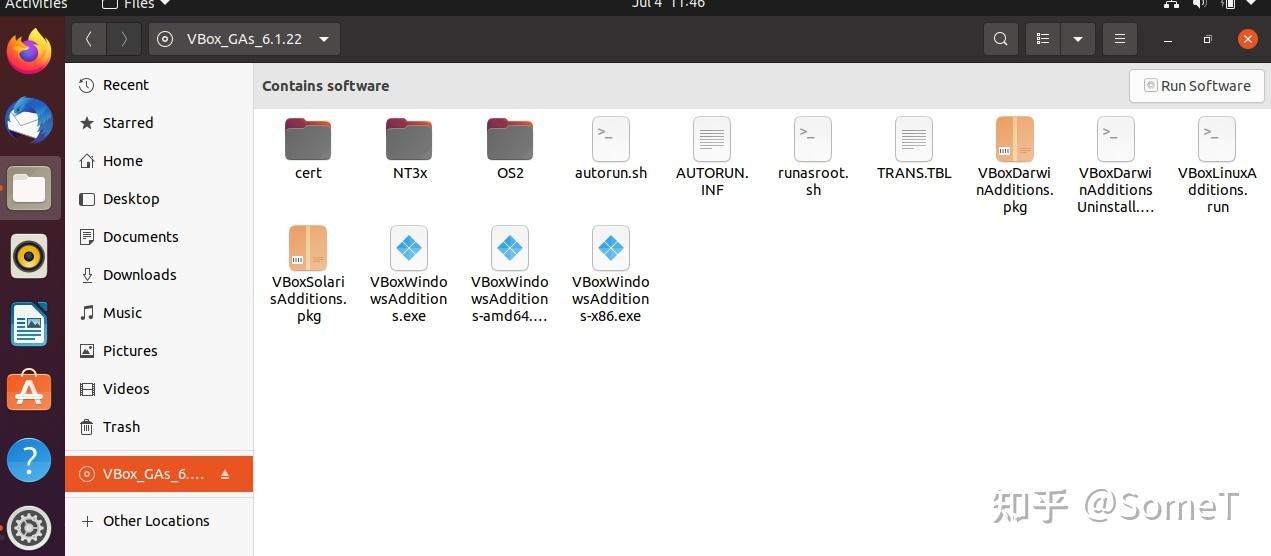Open Other Locations
Viewport: 1271px width, 556px height.
click(159, 521)
